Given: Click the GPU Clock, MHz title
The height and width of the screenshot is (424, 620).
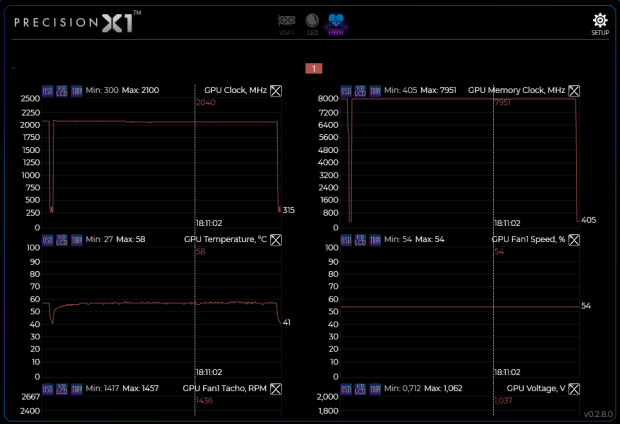Looking at the screenshot, I should coord(235,90).
